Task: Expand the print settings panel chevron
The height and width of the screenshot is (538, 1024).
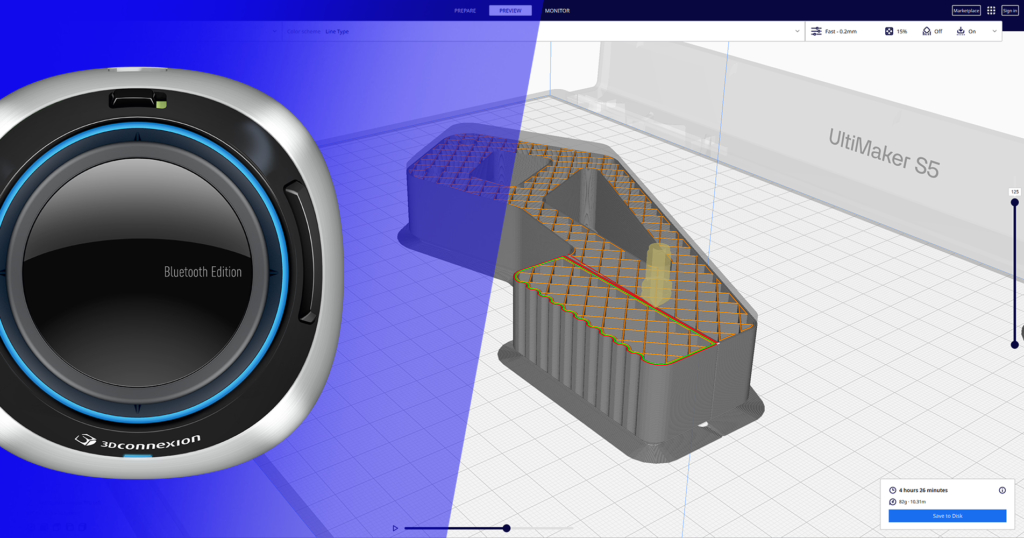Action: pyautogui.click(x=994, y=31)
